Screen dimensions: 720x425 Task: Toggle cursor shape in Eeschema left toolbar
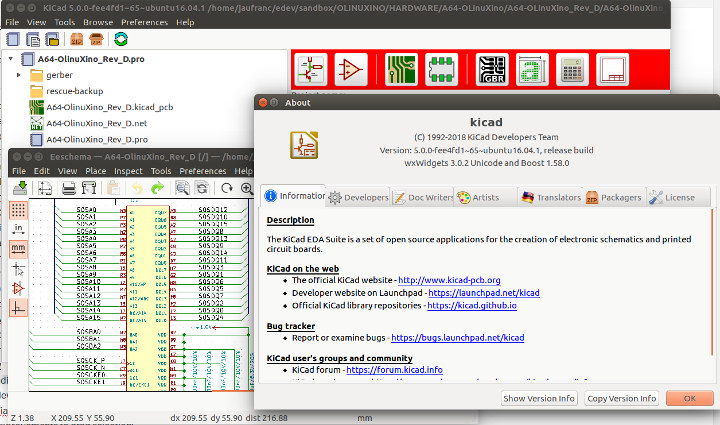click(x=18, y=269)
